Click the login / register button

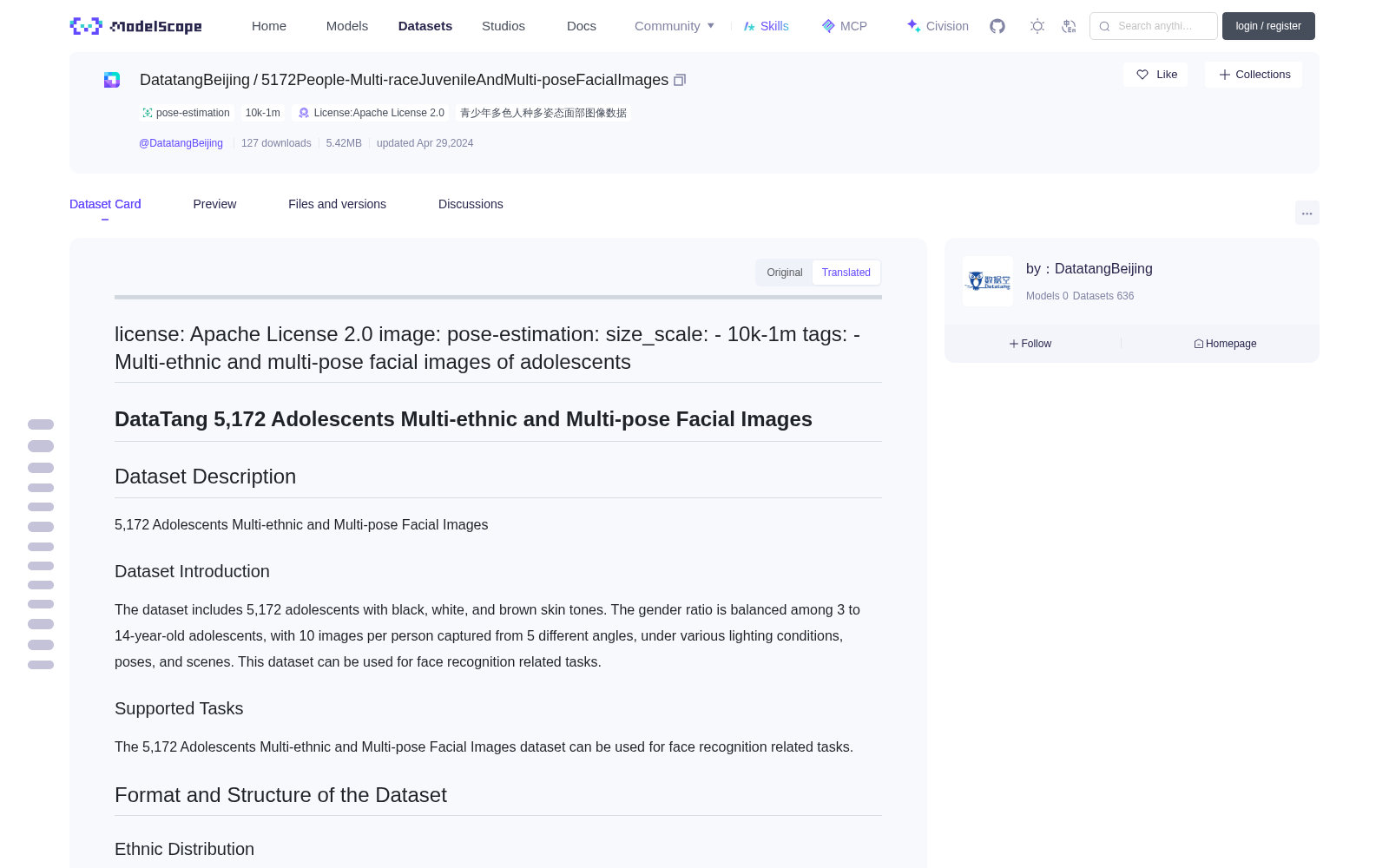1268,26
